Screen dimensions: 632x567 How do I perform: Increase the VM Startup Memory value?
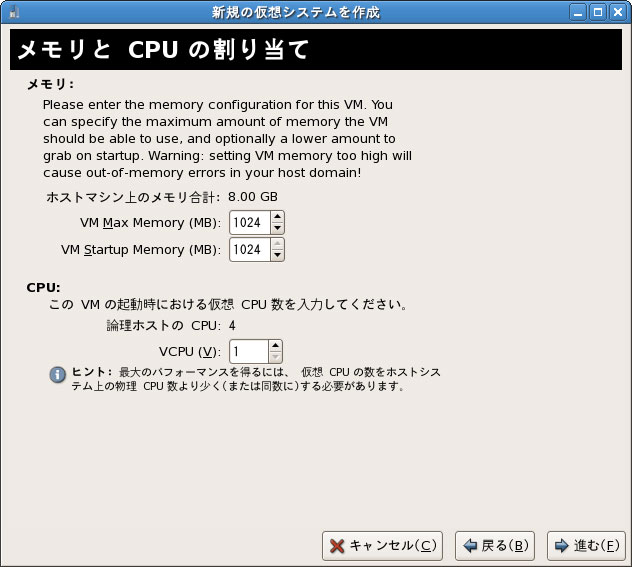point(277,243)
